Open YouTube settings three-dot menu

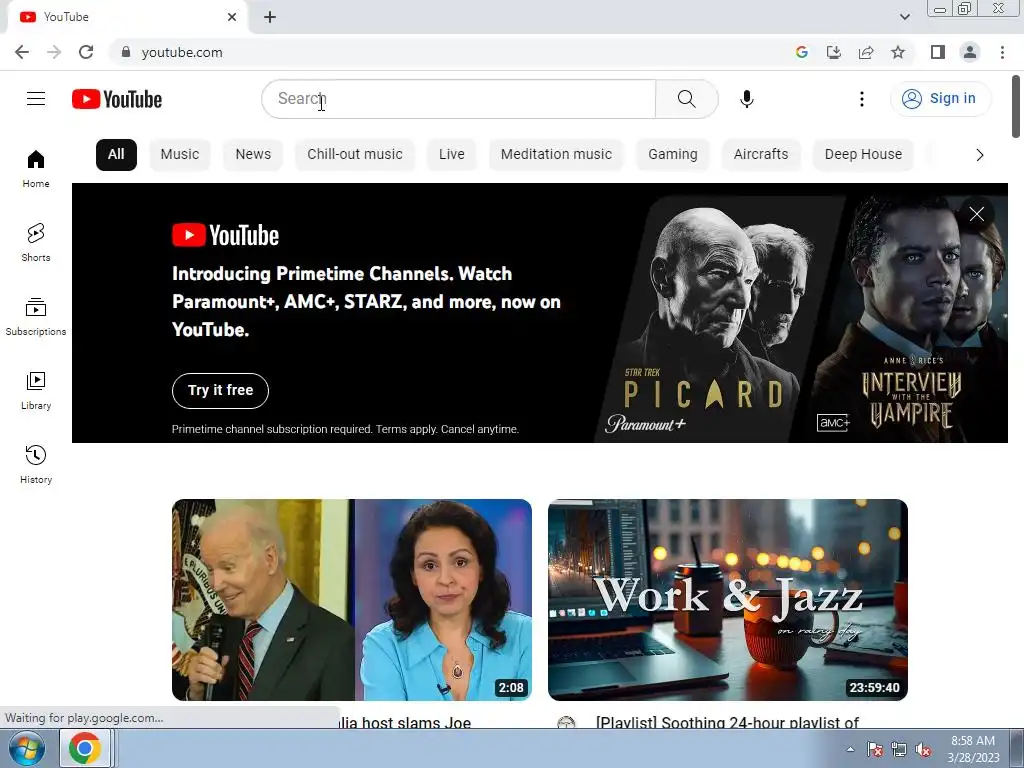pos(862,99)
